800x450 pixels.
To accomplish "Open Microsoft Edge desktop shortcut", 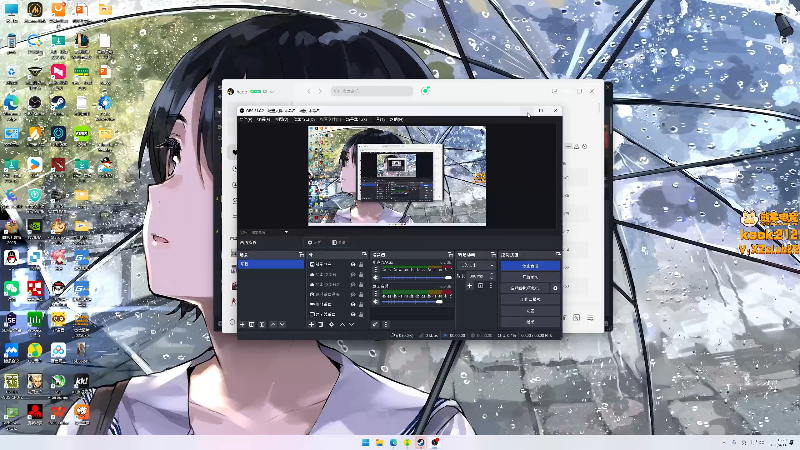I will pyautogui.click(x=11, y=106).
